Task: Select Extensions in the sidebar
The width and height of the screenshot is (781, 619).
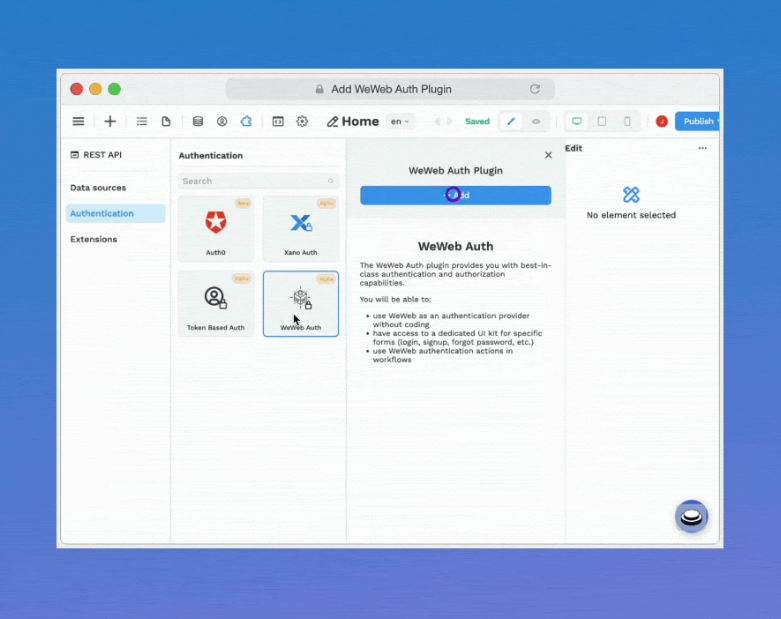Action: [x=94, y=239]
